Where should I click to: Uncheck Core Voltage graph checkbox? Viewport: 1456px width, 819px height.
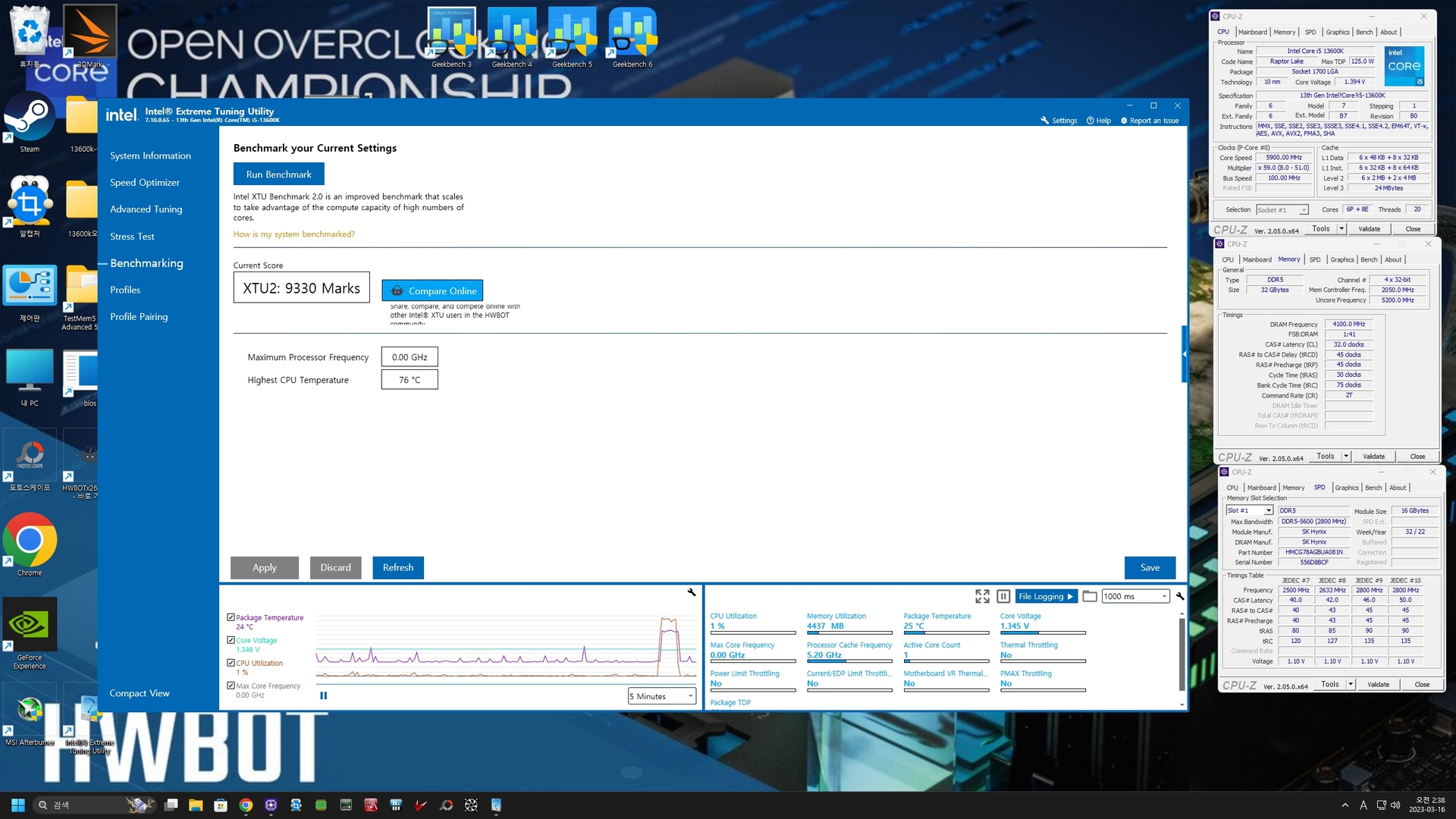[231, 640]
